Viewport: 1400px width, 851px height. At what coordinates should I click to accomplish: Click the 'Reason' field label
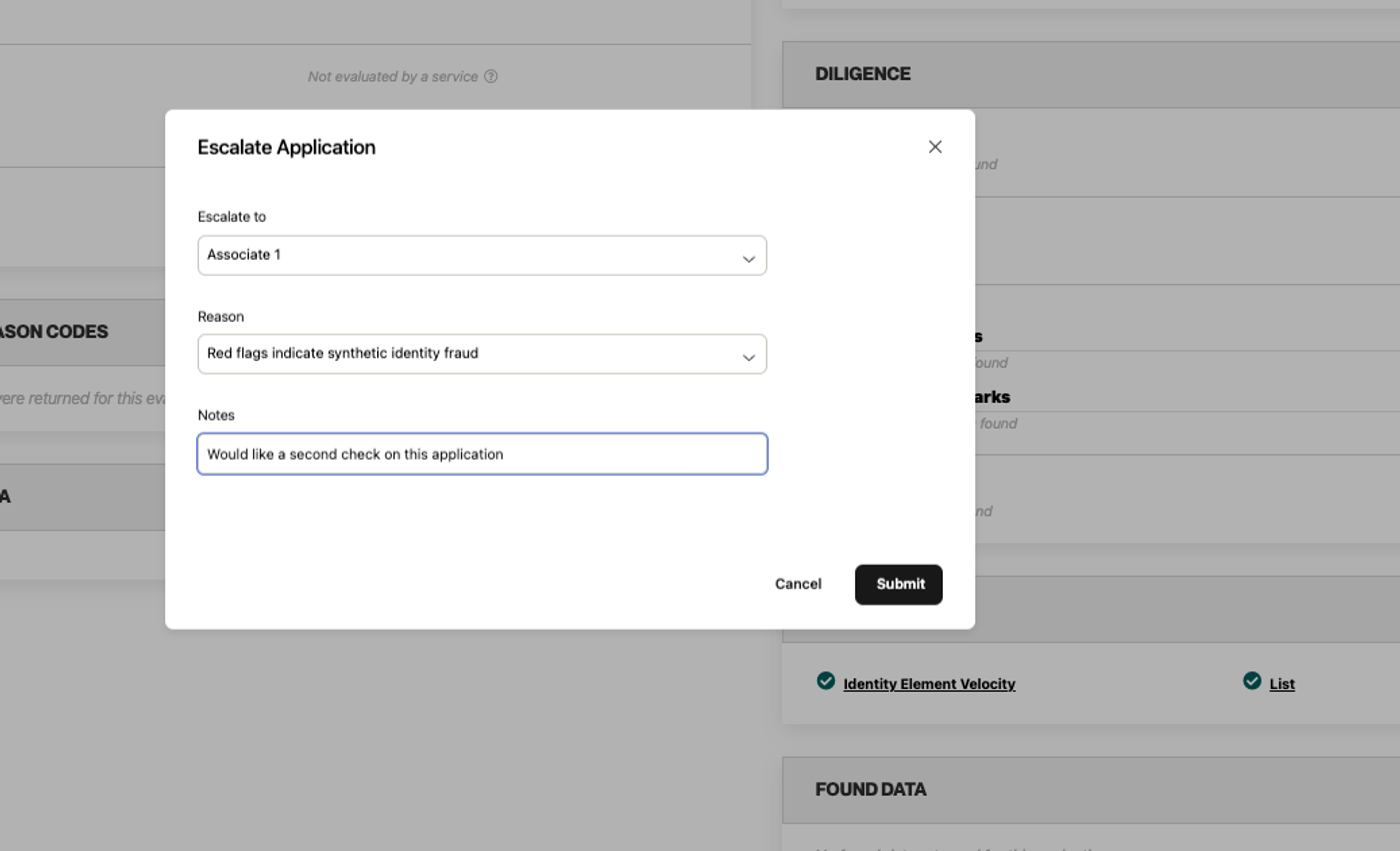(221, 316)
